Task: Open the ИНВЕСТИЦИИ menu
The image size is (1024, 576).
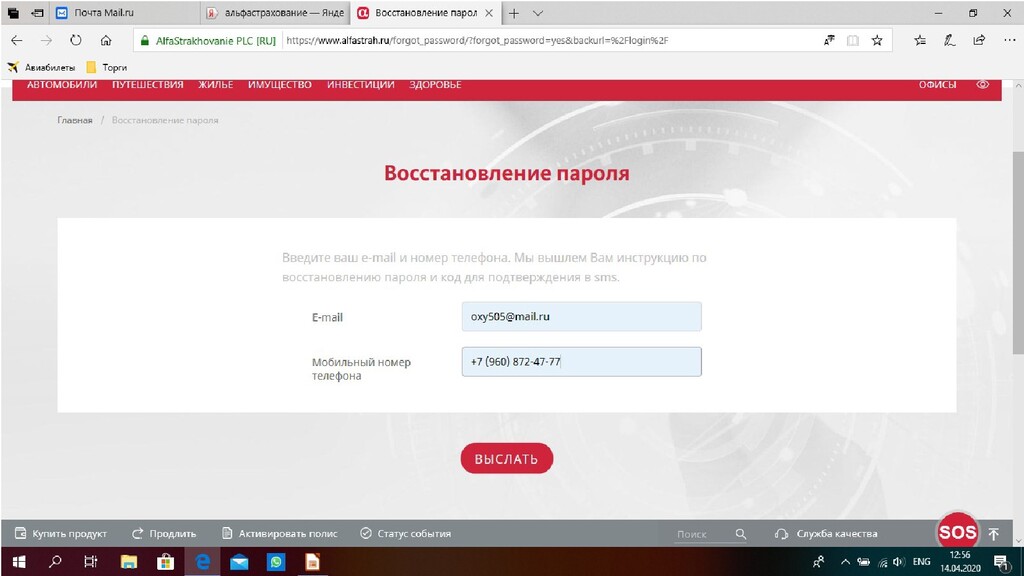Action: point(360,85)
